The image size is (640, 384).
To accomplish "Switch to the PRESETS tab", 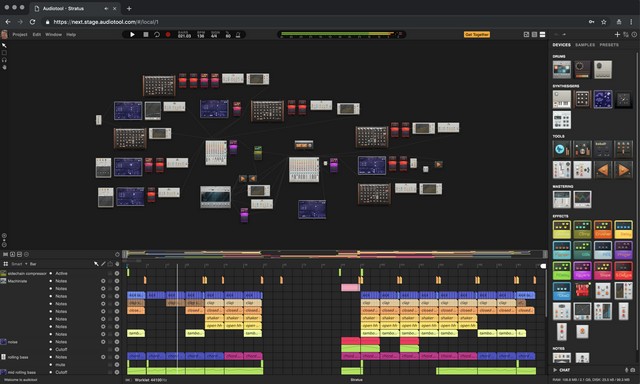I will click(609, 45).
